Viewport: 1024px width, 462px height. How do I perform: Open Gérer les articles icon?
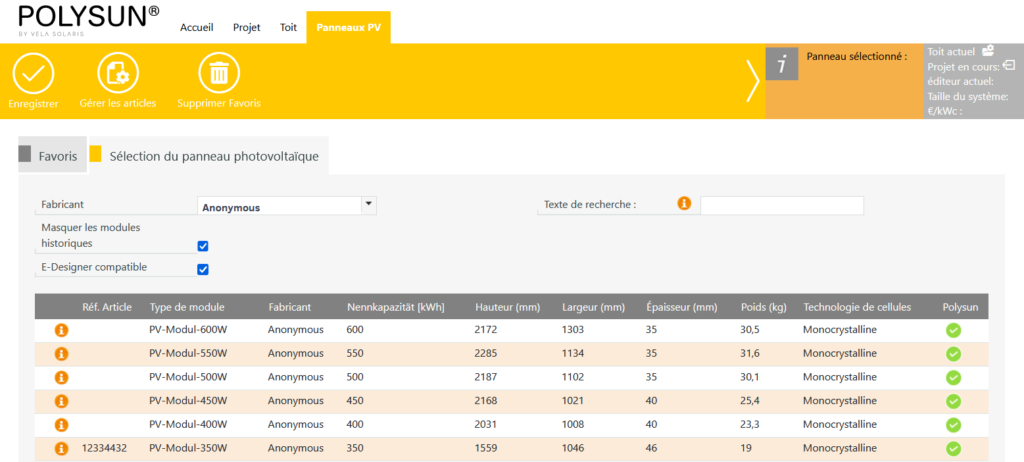click(118, 74)
